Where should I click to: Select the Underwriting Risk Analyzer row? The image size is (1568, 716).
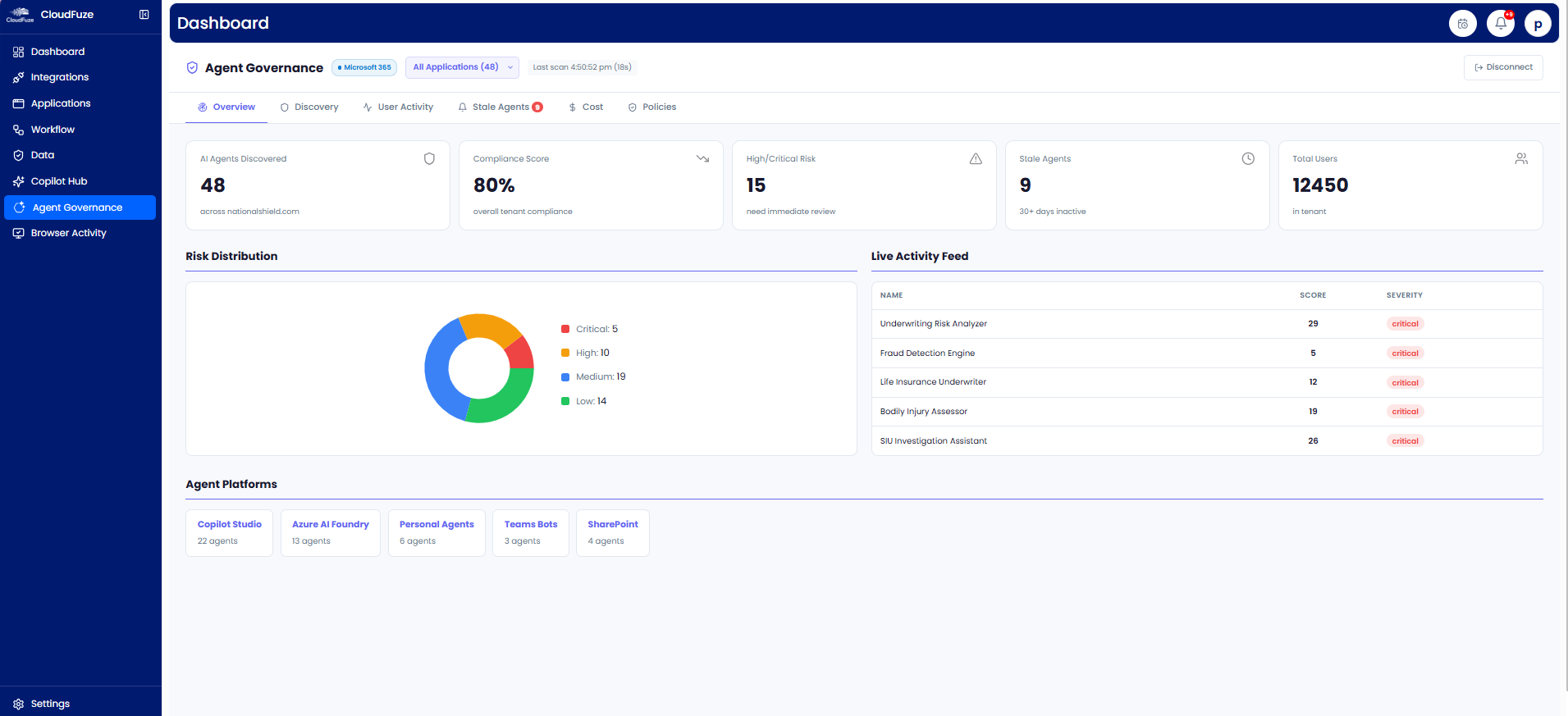click(x=934, y=324)
